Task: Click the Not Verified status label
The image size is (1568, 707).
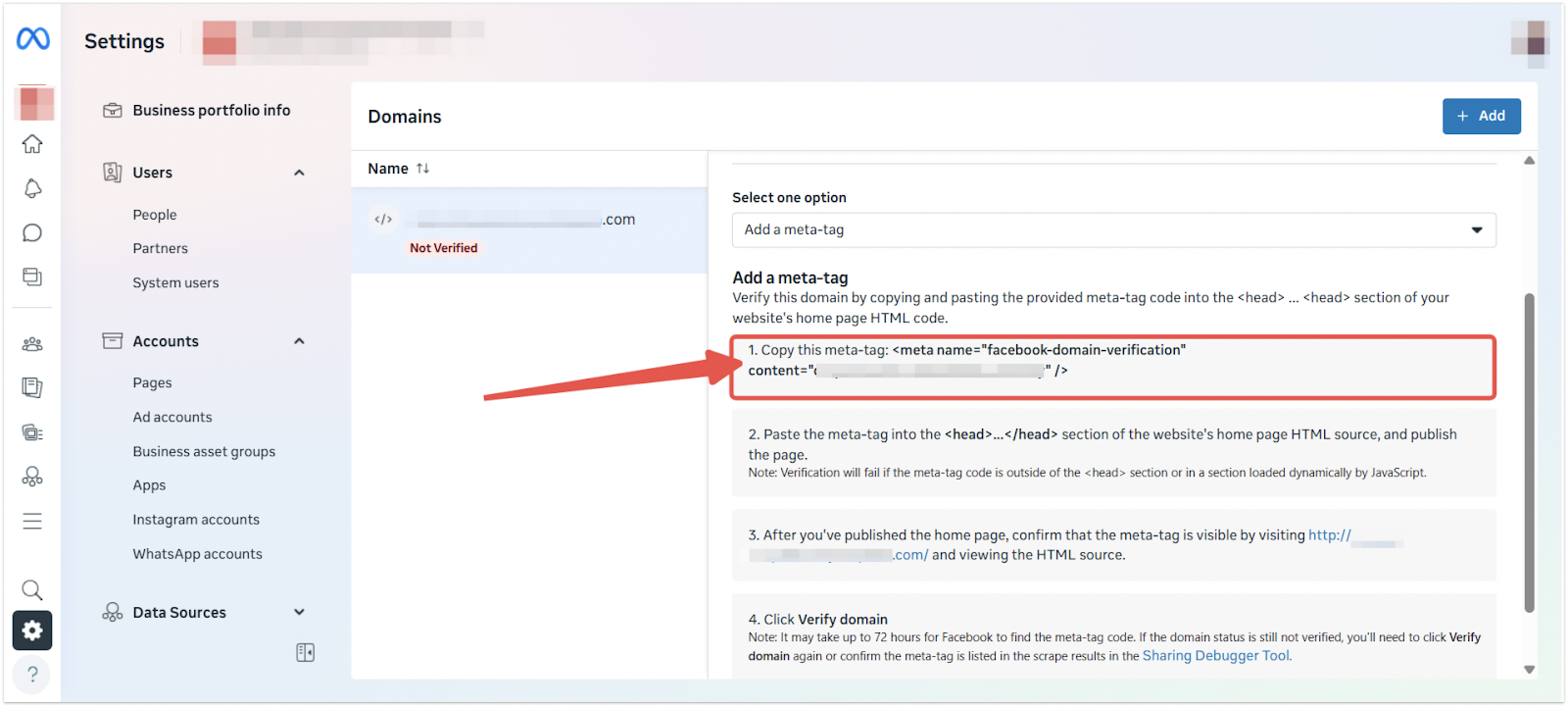Action: pyautogui.click(x=443, y=248)
